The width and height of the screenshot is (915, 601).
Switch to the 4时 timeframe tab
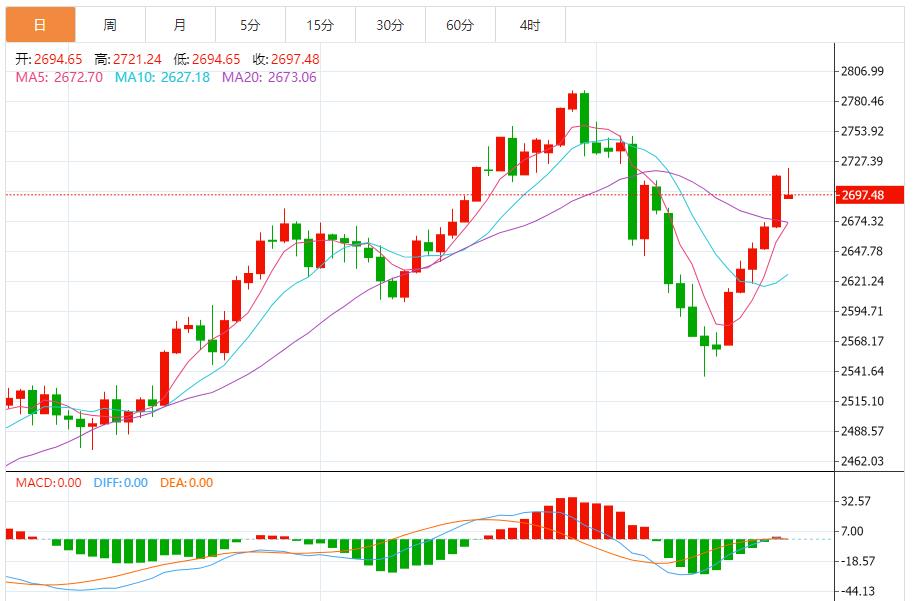coord(529,25)
